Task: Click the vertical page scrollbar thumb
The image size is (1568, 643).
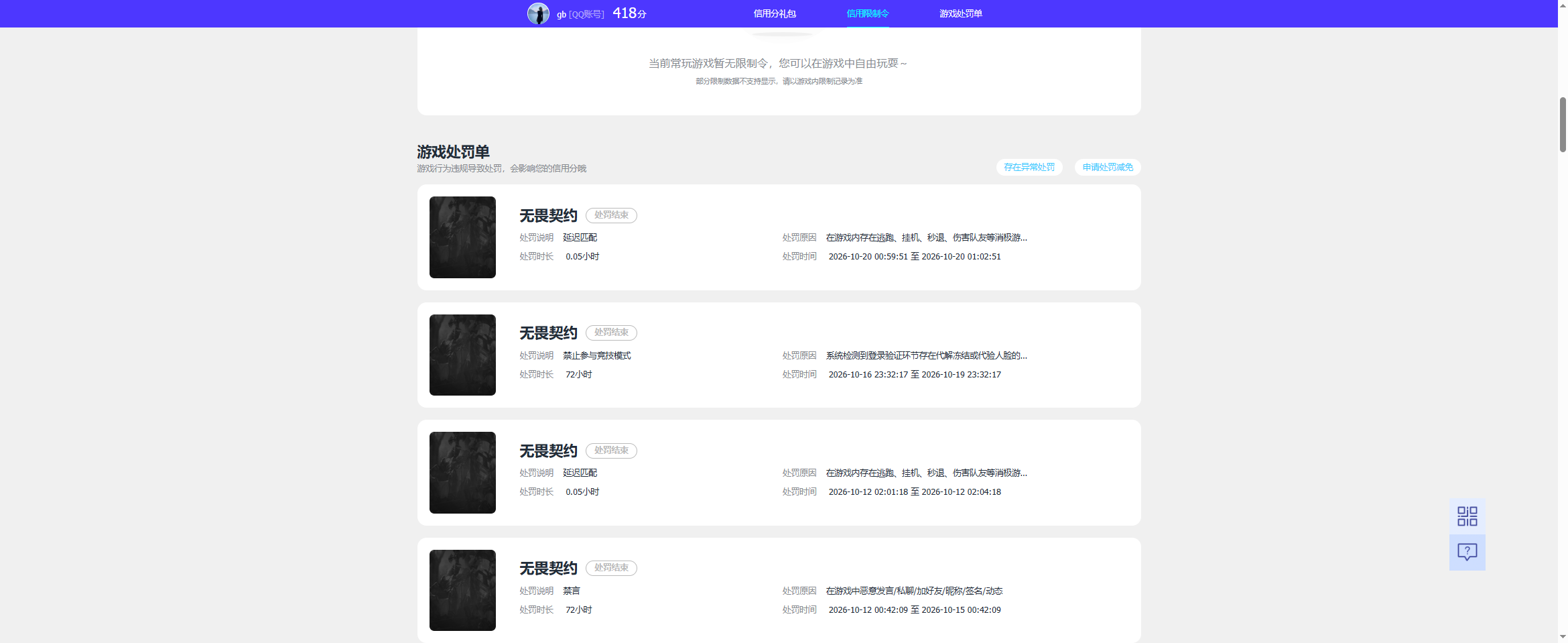Action: pyautogui.click(x=1563, y=125)
